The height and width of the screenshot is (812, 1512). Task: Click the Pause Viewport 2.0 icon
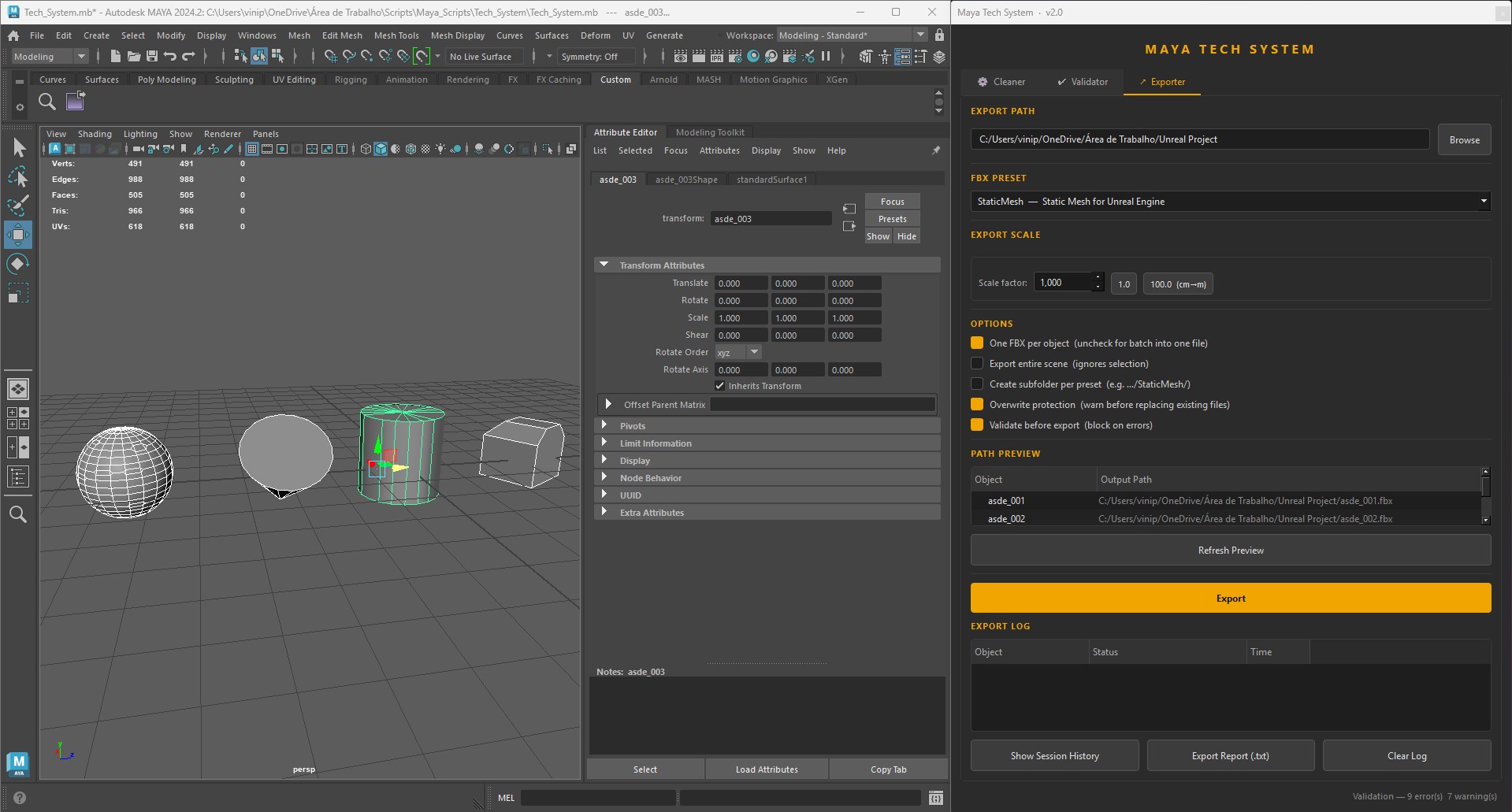(x=826, y=57)
